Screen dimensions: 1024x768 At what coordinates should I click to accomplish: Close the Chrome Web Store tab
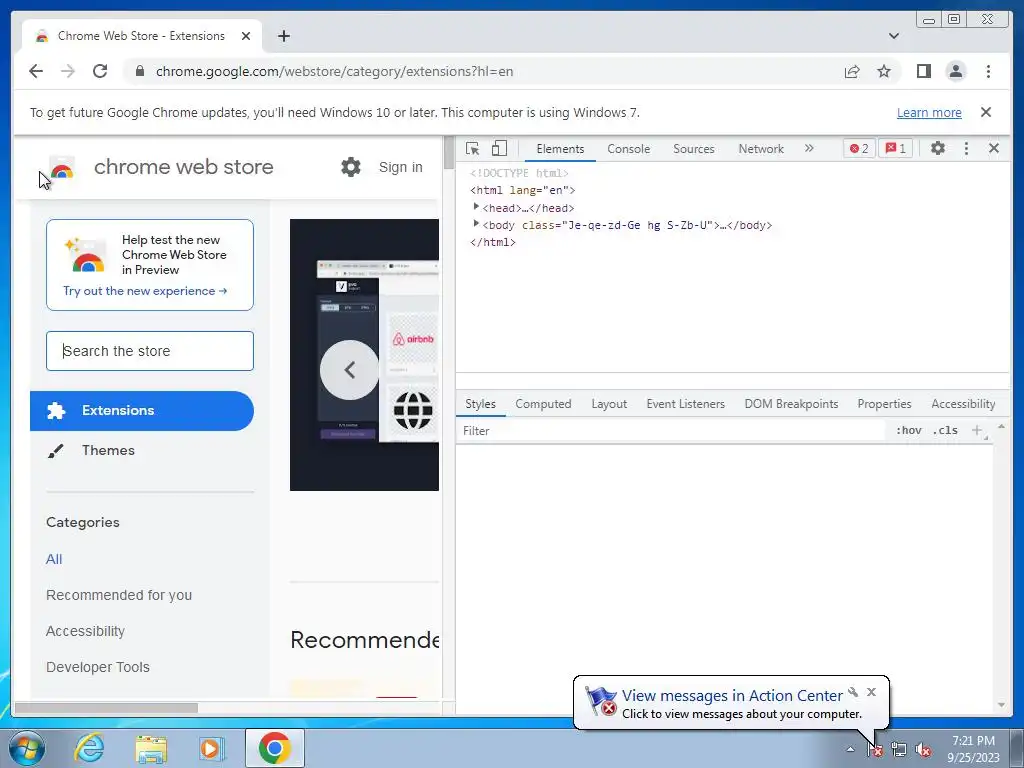point(246,36)
